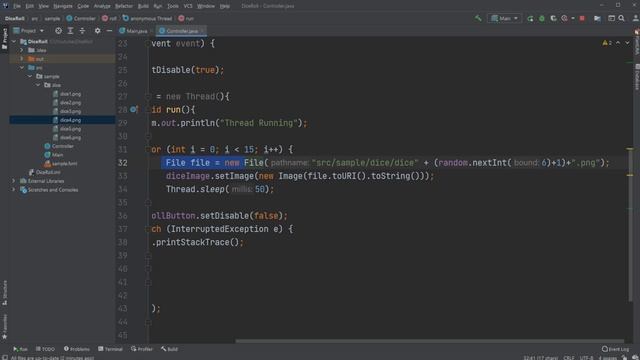Image resolution: width=640 pixels, height=360 pixels.
Task: Click the UTF-8 encoding in status bar
Action: 586,358
